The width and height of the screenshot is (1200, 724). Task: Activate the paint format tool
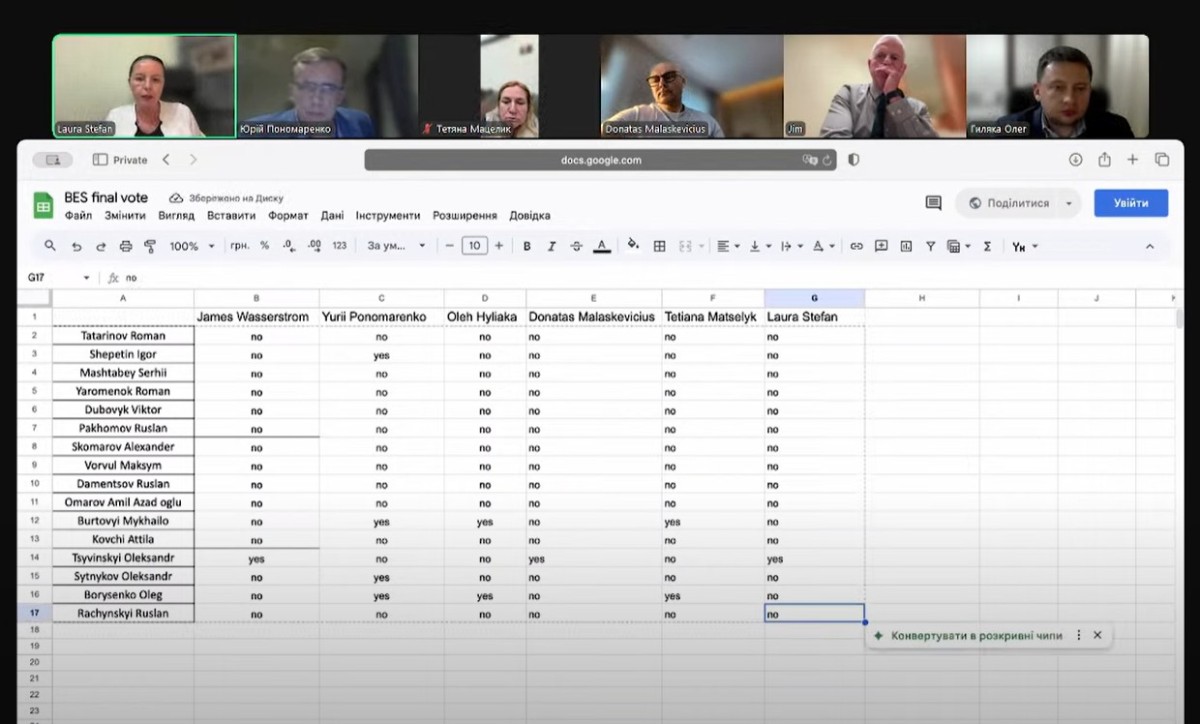point(150,246)
